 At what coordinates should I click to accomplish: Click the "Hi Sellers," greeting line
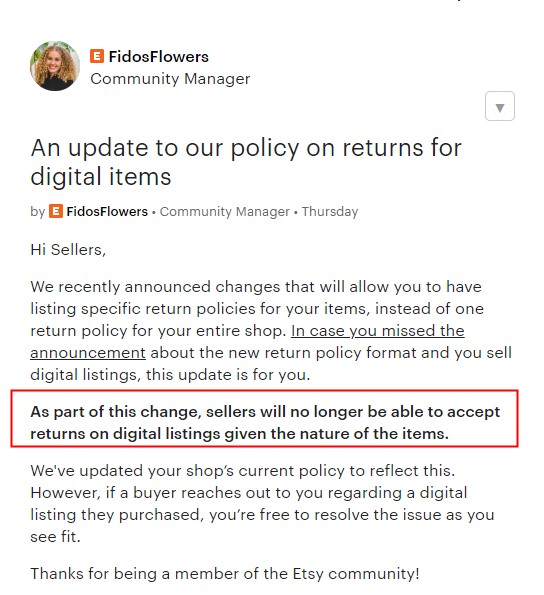pyautogui.click(x=68, y=250)
